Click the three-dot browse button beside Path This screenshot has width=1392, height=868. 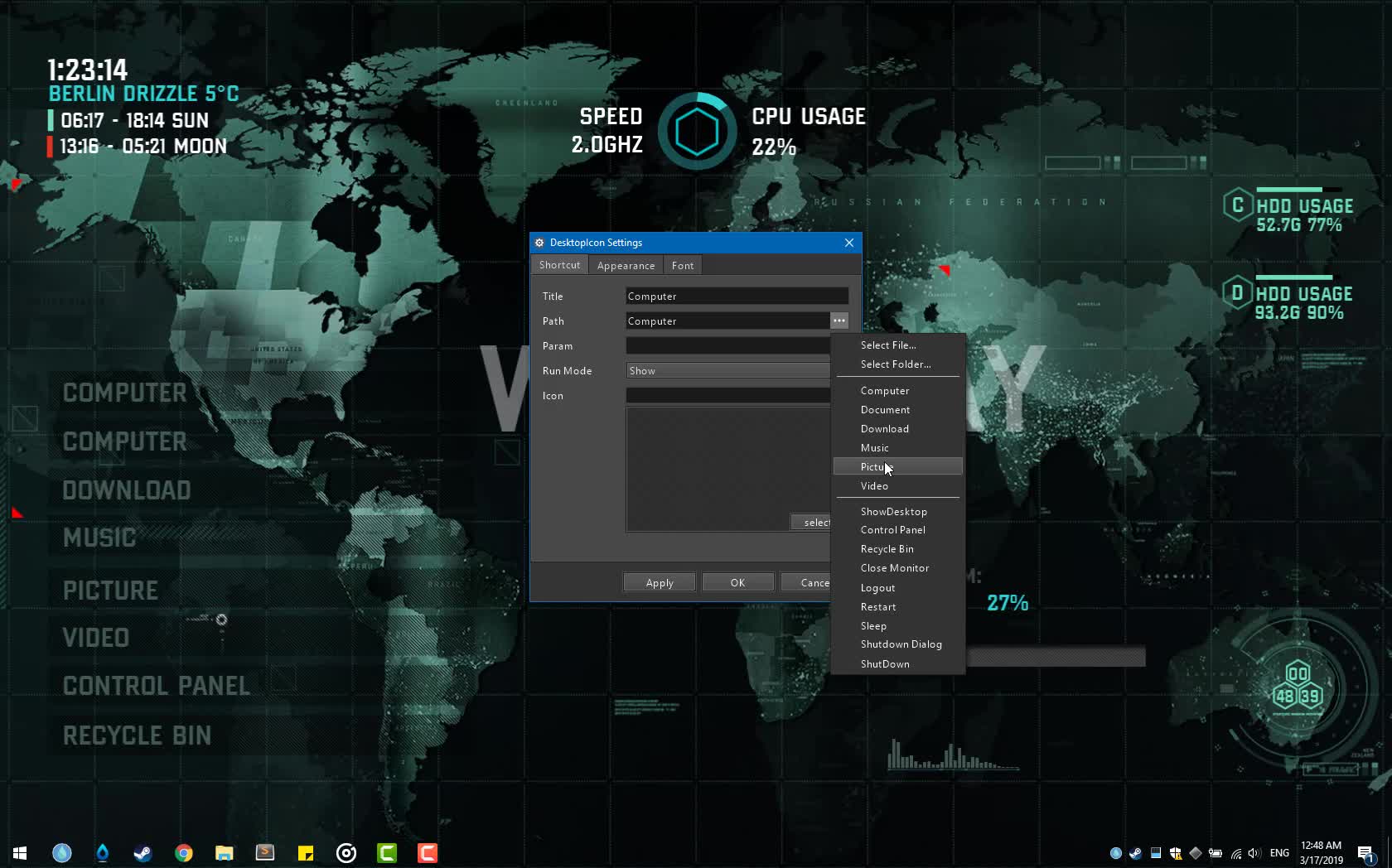[839, 321]
